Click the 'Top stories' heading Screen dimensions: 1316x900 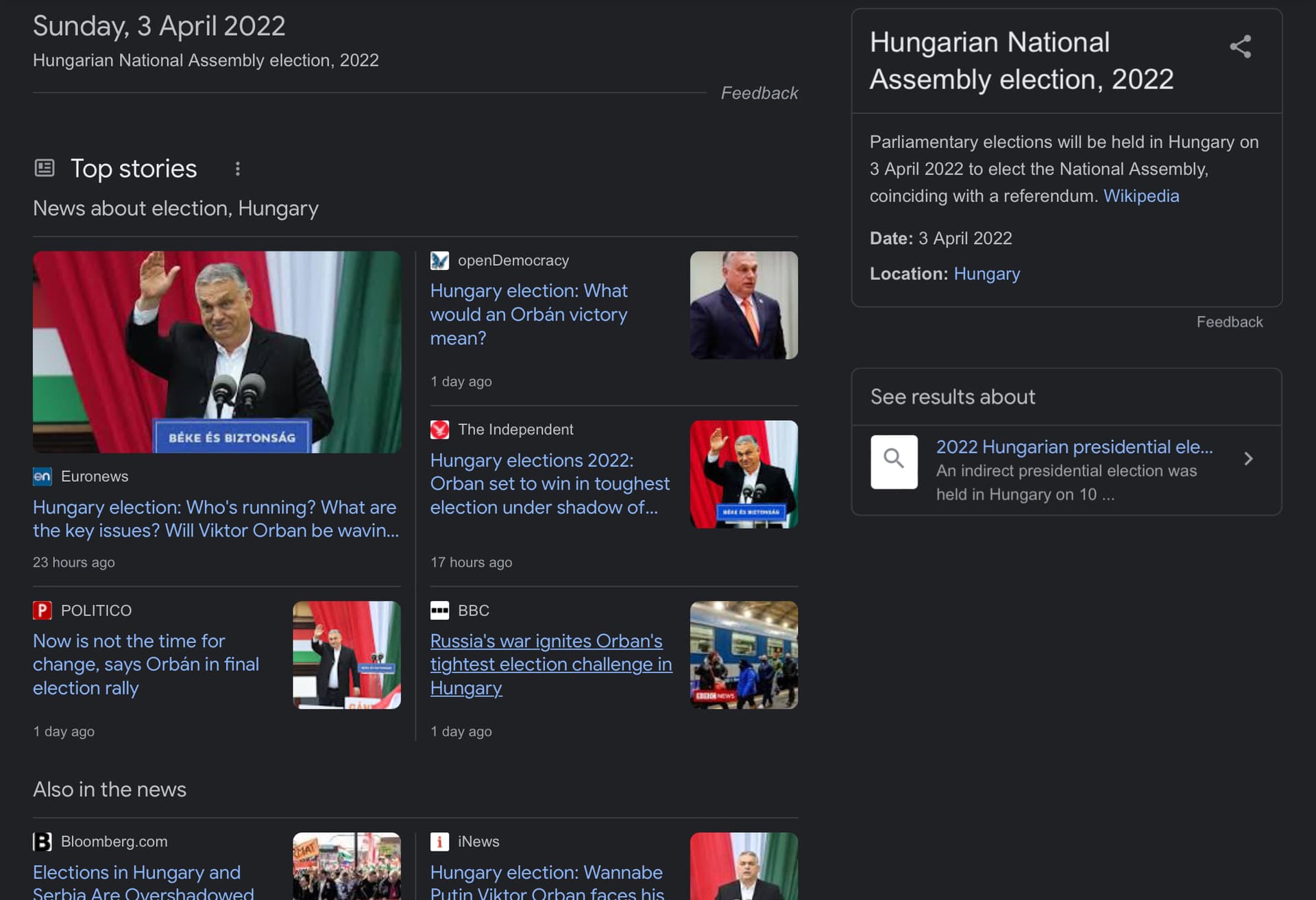[x=134, y=169]
